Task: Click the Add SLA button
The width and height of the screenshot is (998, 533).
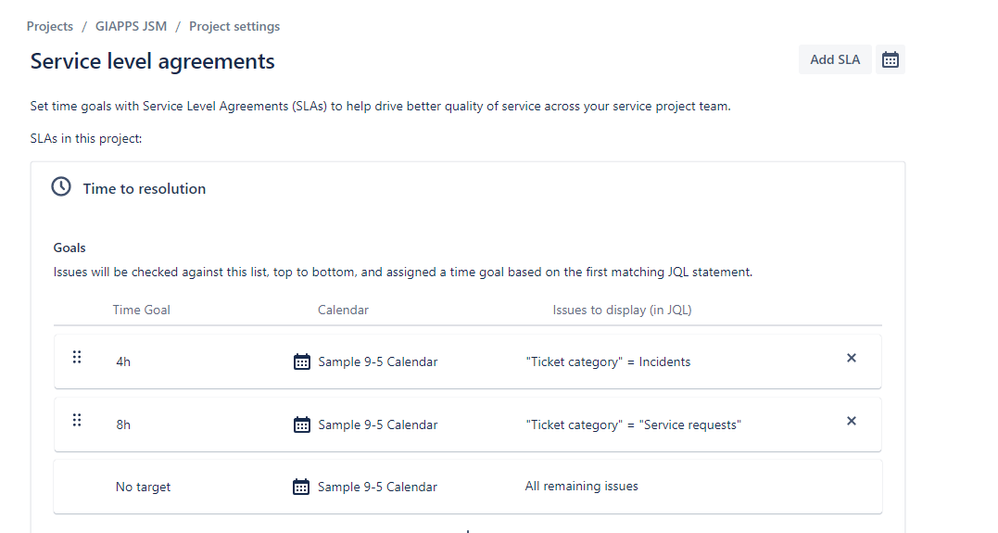Action: coord(834,60)
